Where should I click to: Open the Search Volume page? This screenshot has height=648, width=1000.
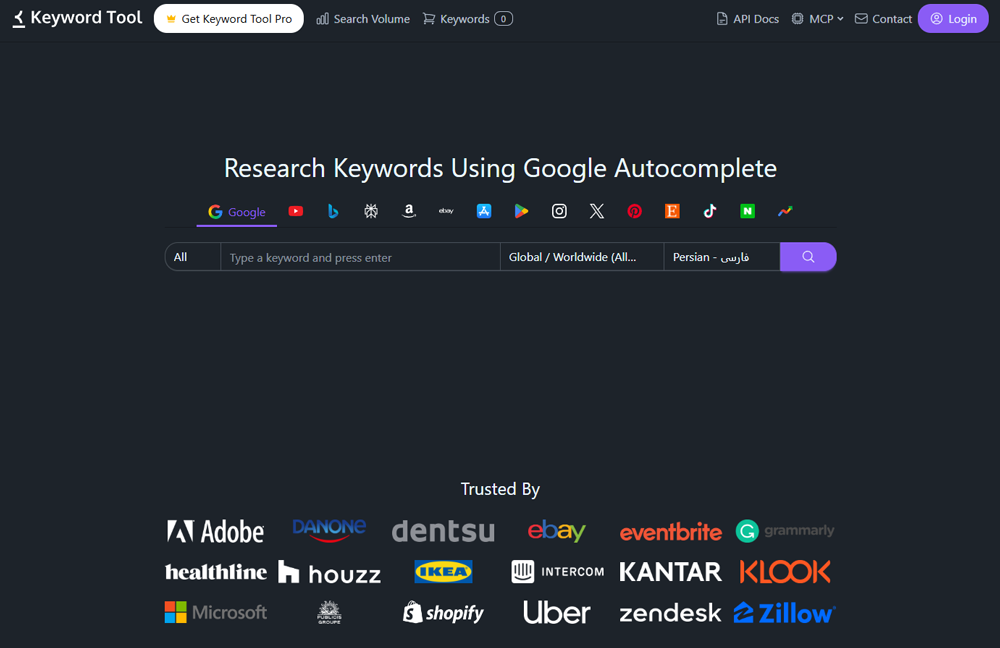pos(363,19)
